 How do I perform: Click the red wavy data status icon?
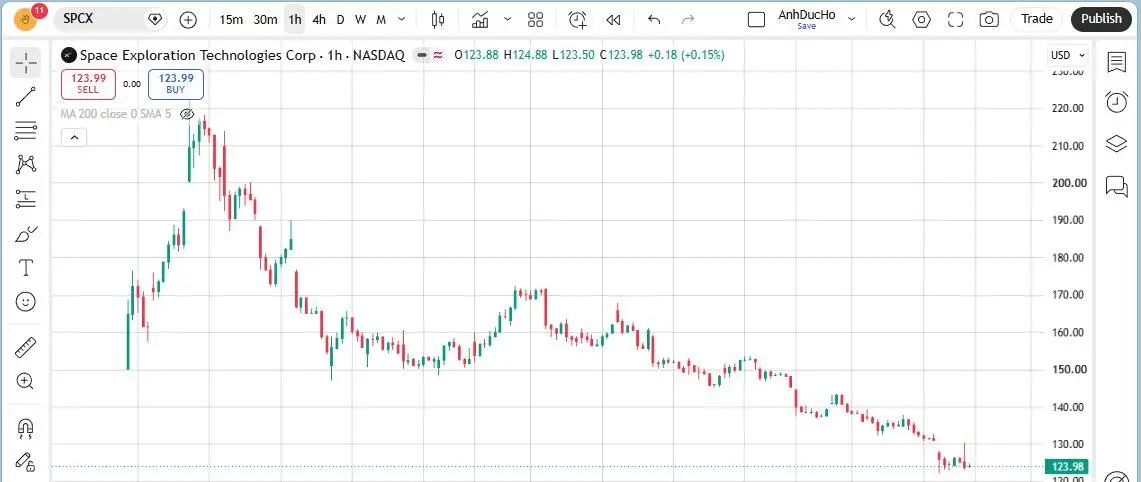[438, 55]
